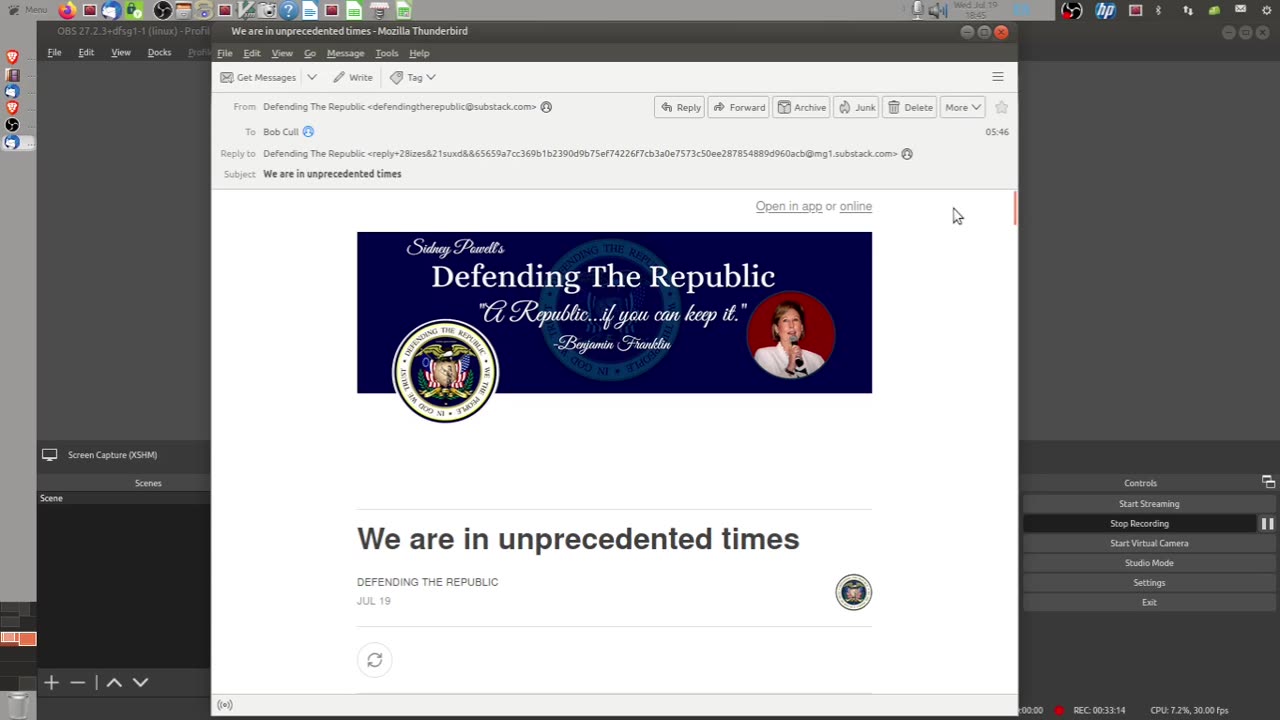Archive the open message
Viewport: 1280px width, 720px height.
coord(802,107)
